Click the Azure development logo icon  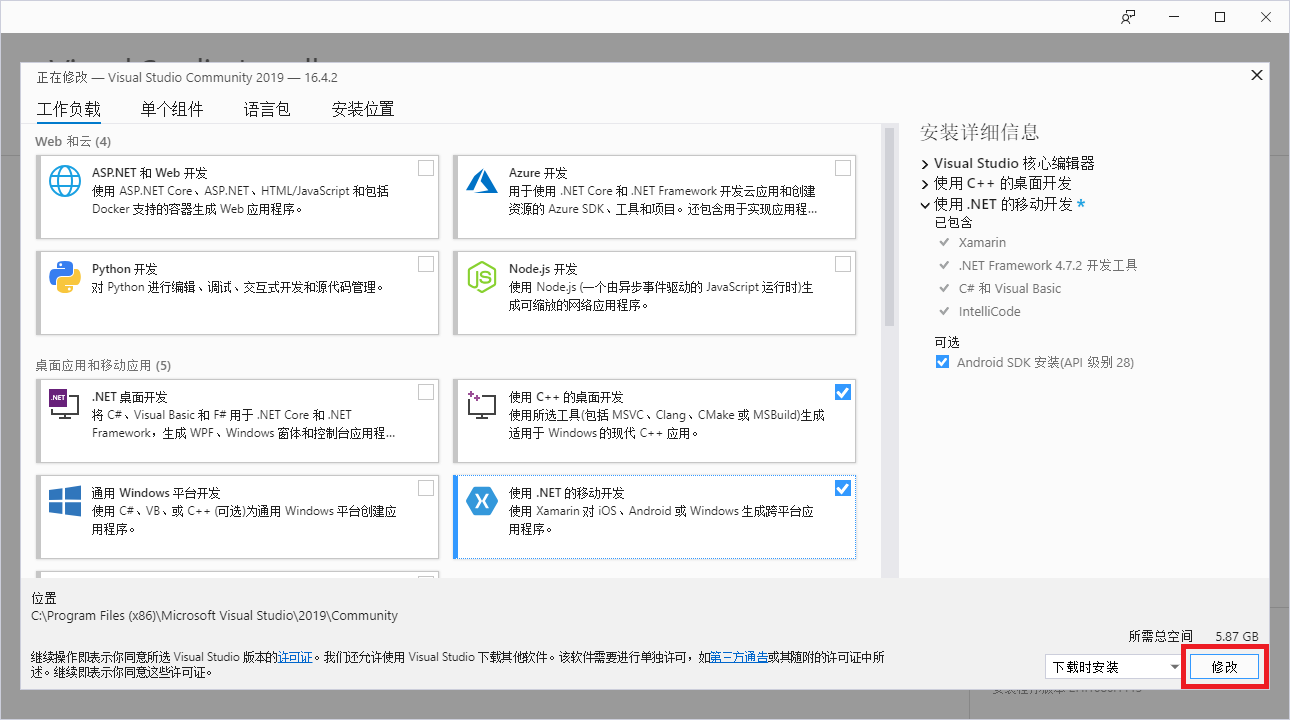[x=482, y=181]
